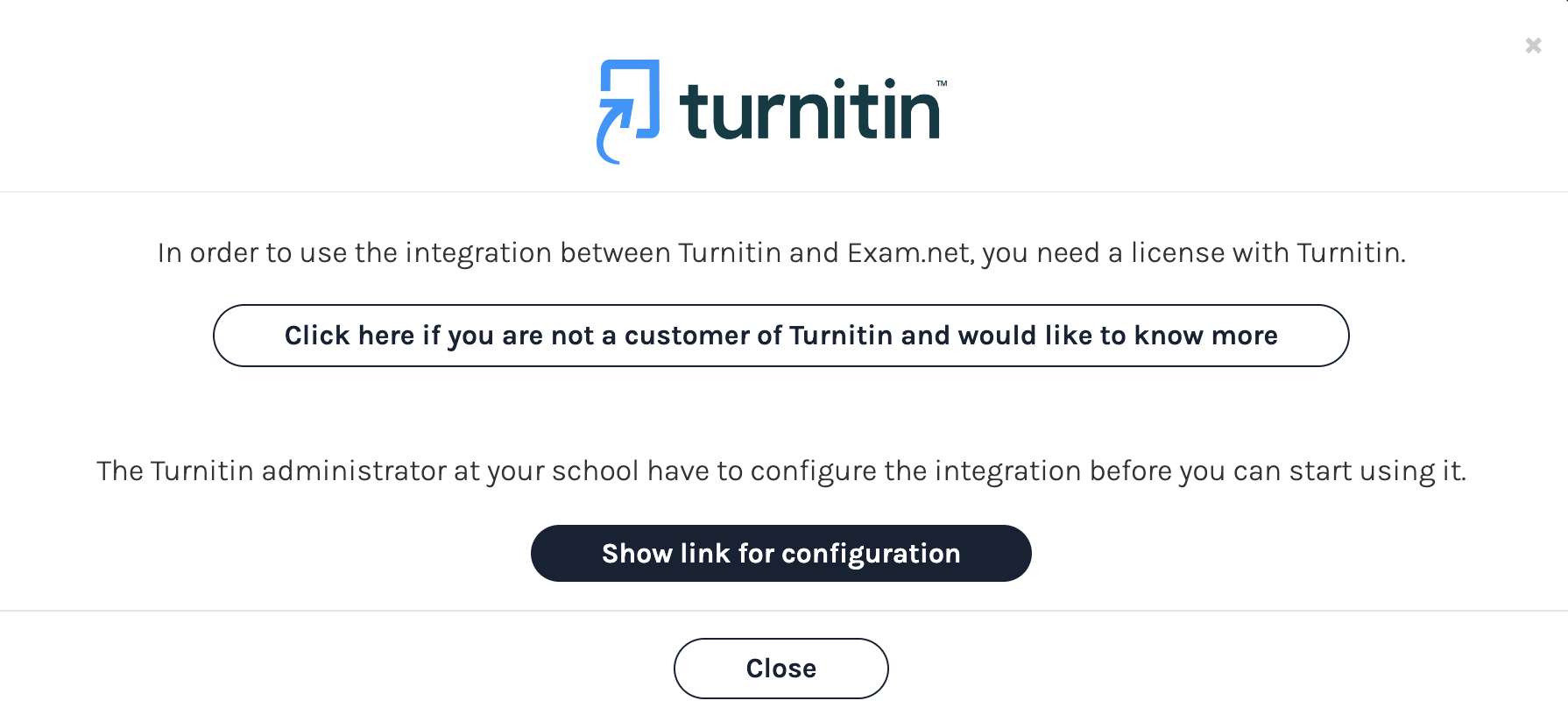Viewport: 1568px width, 722px height.
Task: Click the TM trademark symbol beside turnitin
Action: tap(942, 84)
